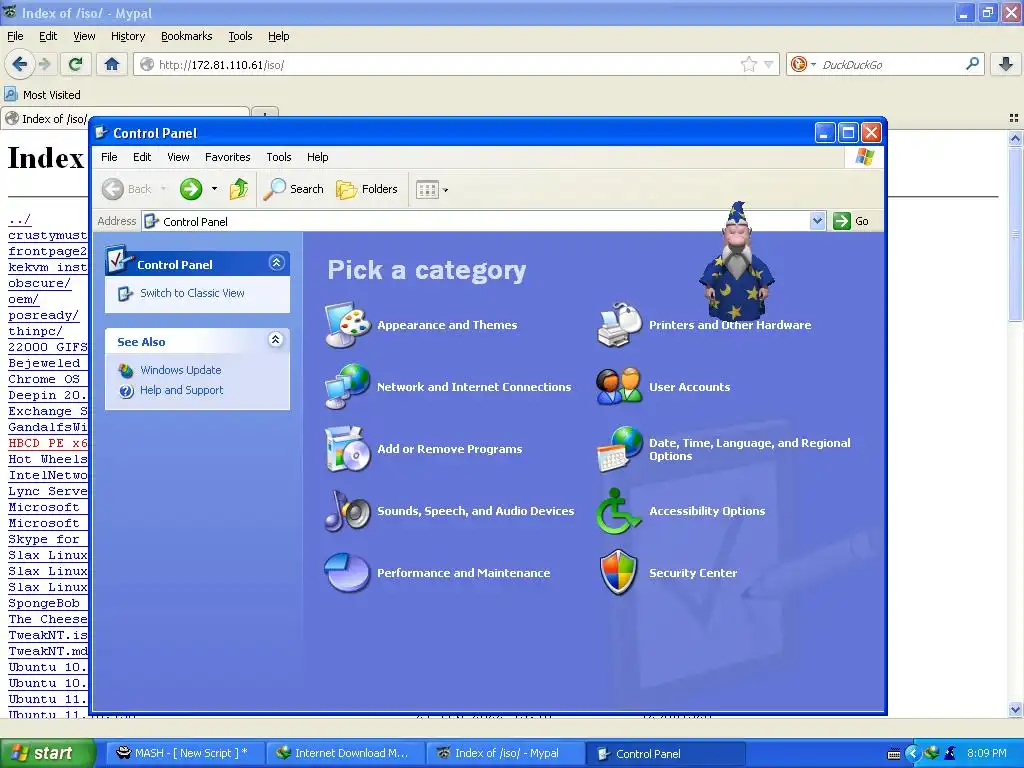Open Control Panel Tools menu

point(279,157)
